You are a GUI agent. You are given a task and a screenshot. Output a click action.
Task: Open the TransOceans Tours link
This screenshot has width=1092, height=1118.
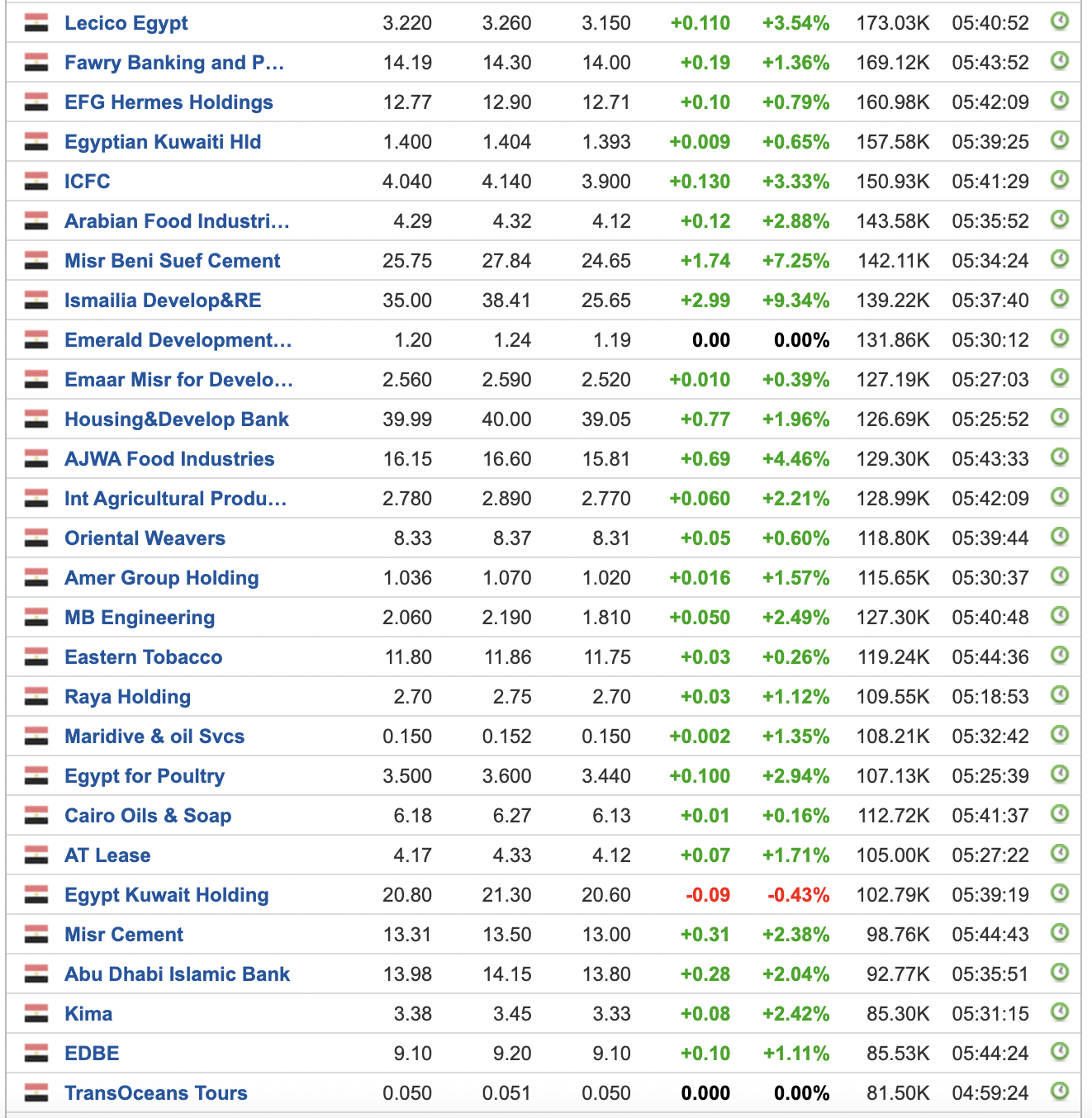click(156, 1093)
